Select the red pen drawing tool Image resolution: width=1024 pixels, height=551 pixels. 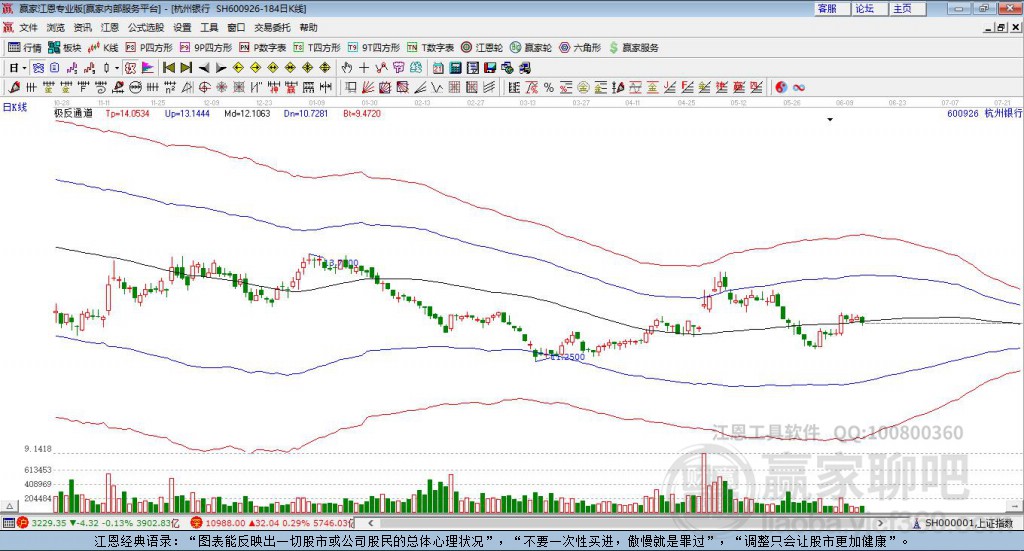[14, 87]
